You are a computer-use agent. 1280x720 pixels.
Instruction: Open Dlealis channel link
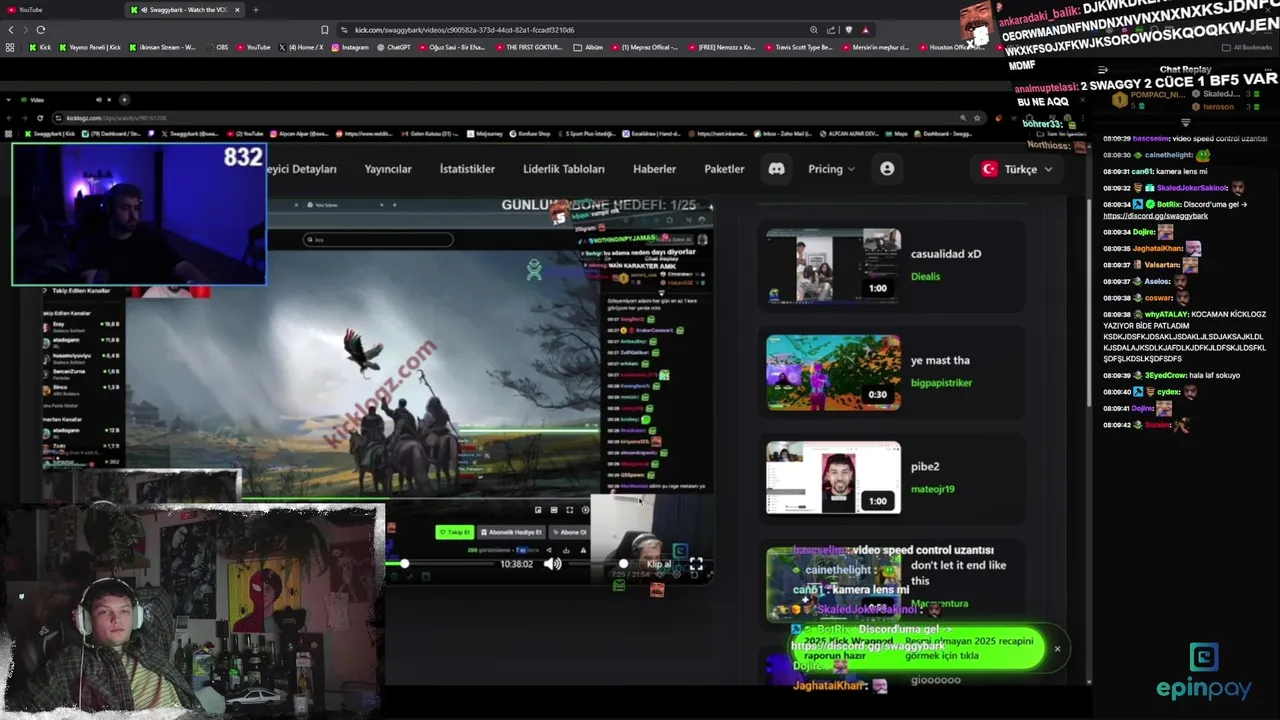(925, 276)
